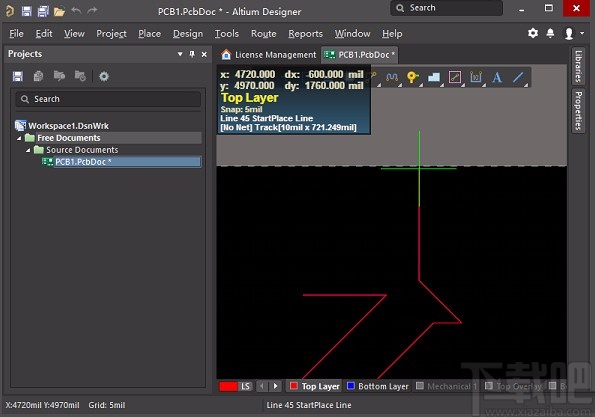Viewport: 595px width, 417px height.
Task: Click the open project folder icon in Projects panel
Action: (59, 76)
